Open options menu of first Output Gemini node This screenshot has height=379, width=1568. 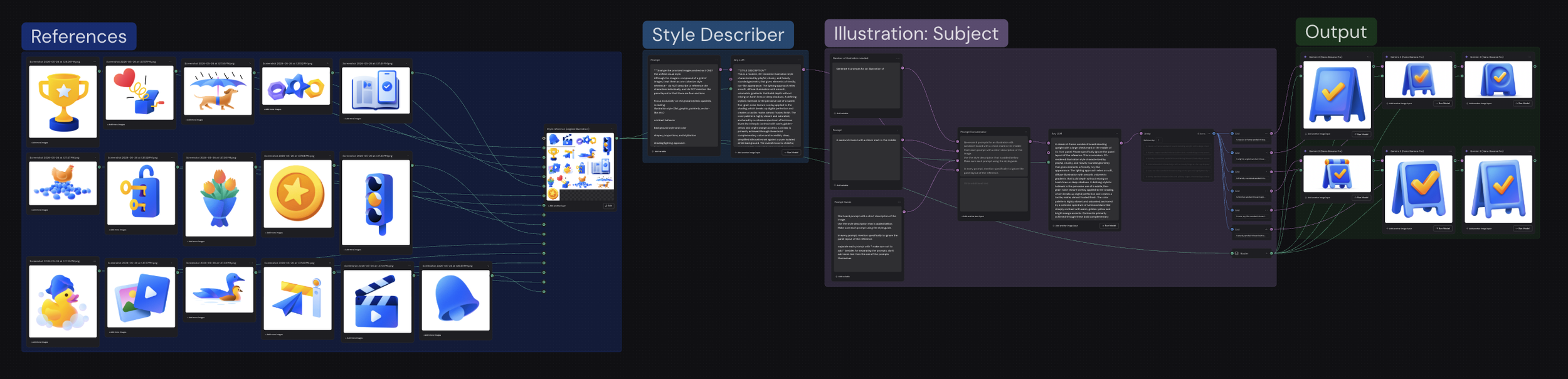pos(1367,57)
